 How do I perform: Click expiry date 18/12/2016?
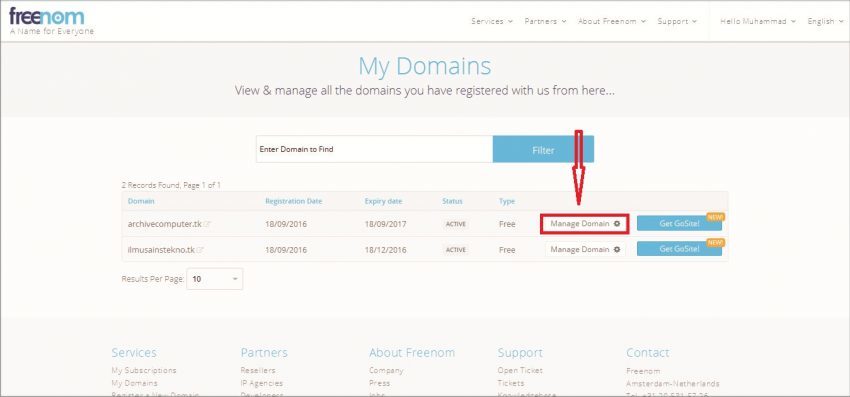[x=385, y=250]
